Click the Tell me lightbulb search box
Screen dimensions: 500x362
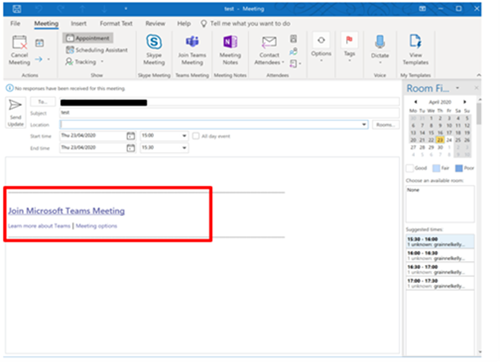(x=246, y=24)
